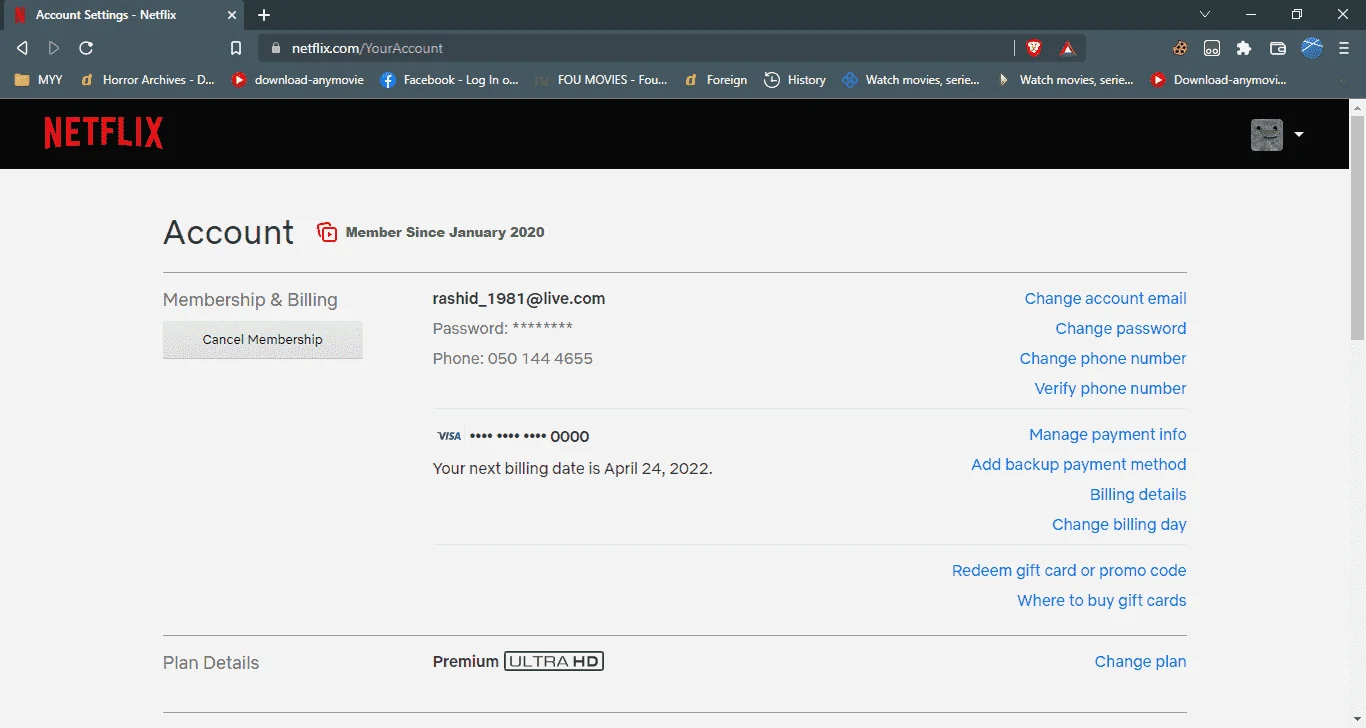Click Redeem gift card or promo code

(1069, 571)
